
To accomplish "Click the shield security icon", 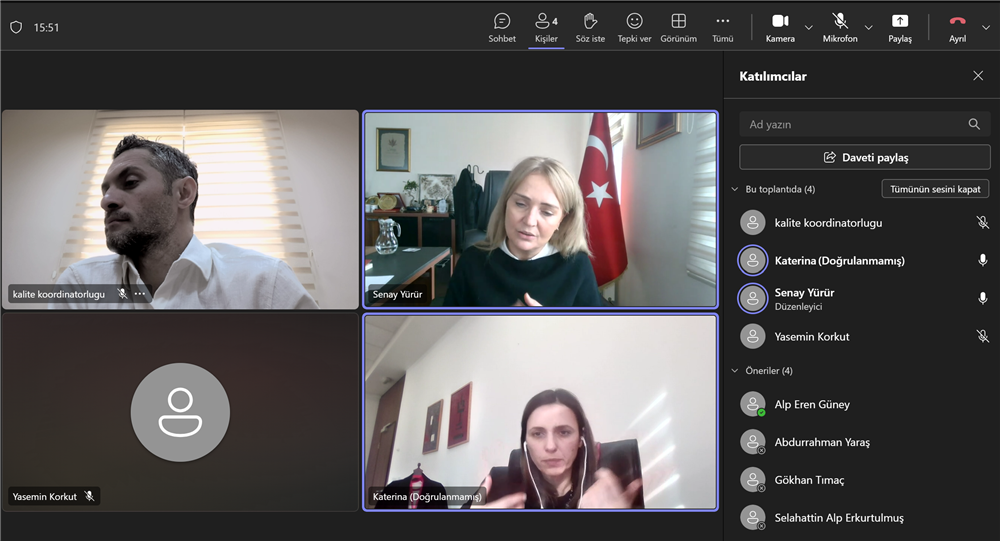I will (16, 28).
